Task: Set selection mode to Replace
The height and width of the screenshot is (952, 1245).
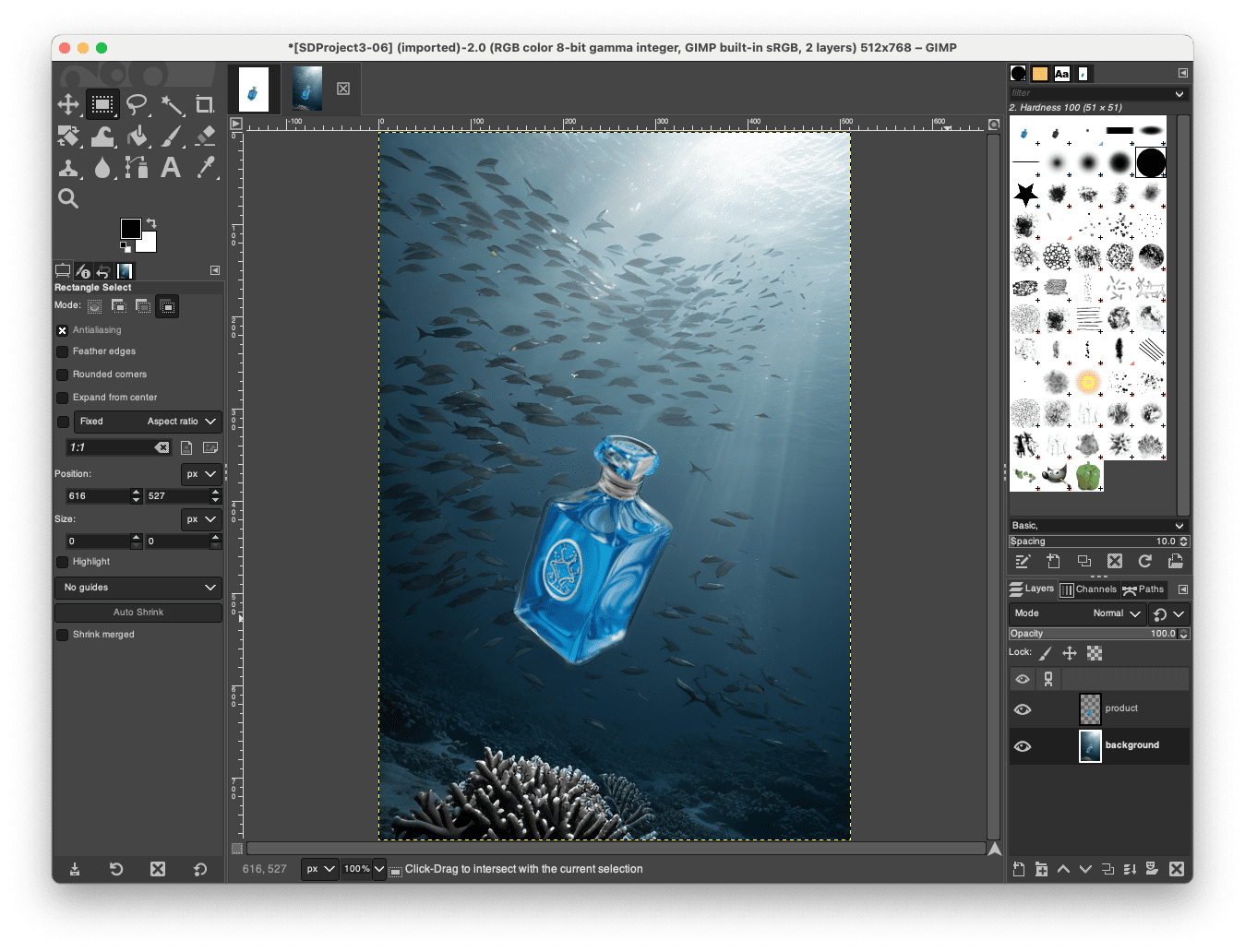Action: coord(95,306)
